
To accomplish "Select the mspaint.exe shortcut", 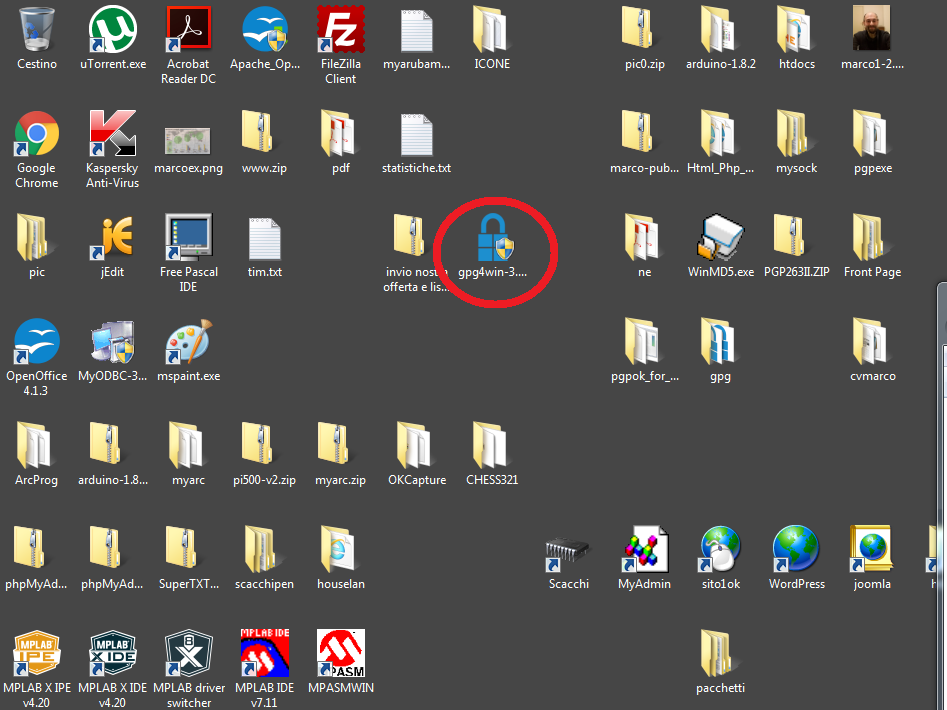I will (x=188, y=342).
